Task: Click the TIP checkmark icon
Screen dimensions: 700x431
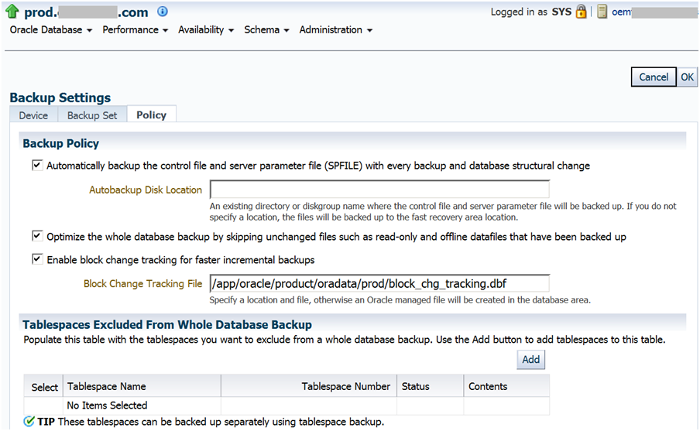Action: click(x=28, y=422)
